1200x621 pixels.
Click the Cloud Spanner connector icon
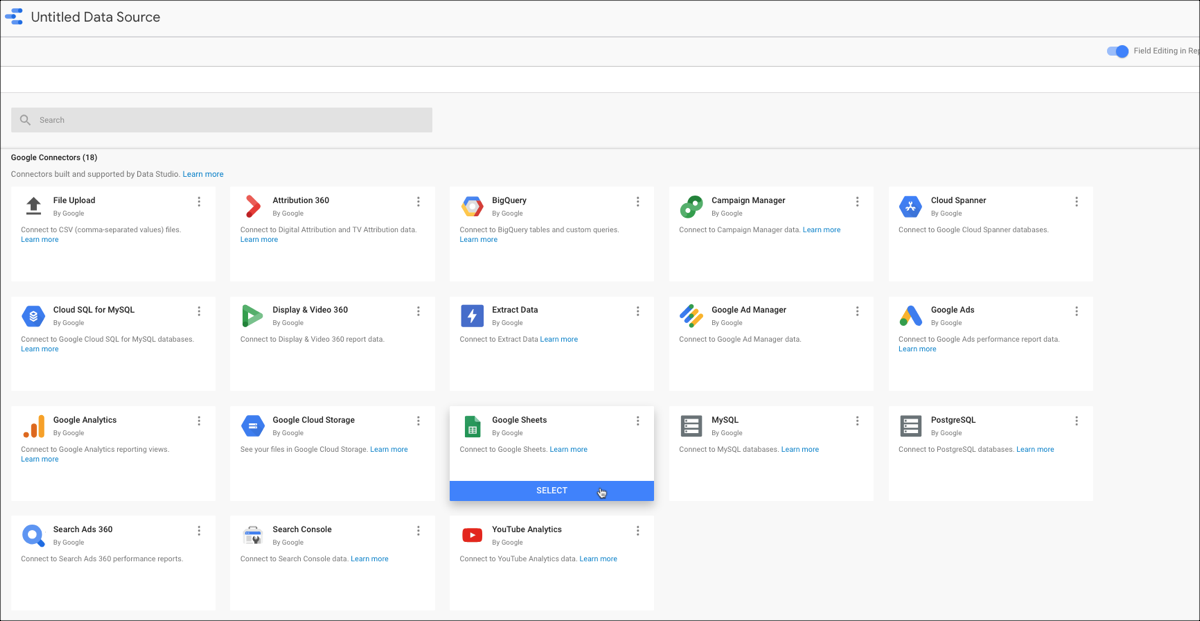coord(910,207)
